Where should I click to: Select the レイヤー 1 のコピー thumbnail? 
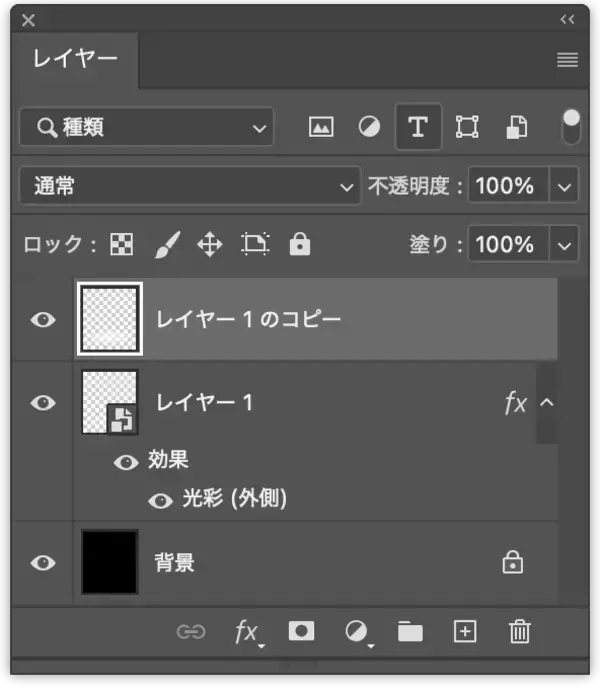109,319
